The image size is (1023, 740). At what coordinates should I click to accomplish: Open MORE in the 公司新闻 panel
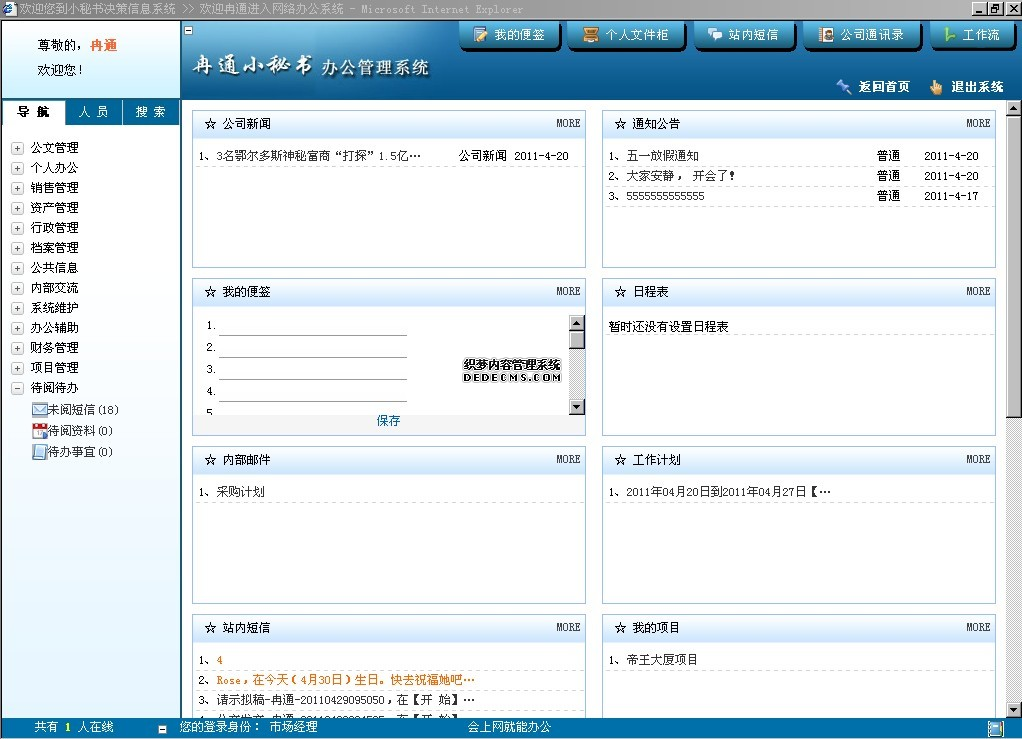(x=568, y=124)
